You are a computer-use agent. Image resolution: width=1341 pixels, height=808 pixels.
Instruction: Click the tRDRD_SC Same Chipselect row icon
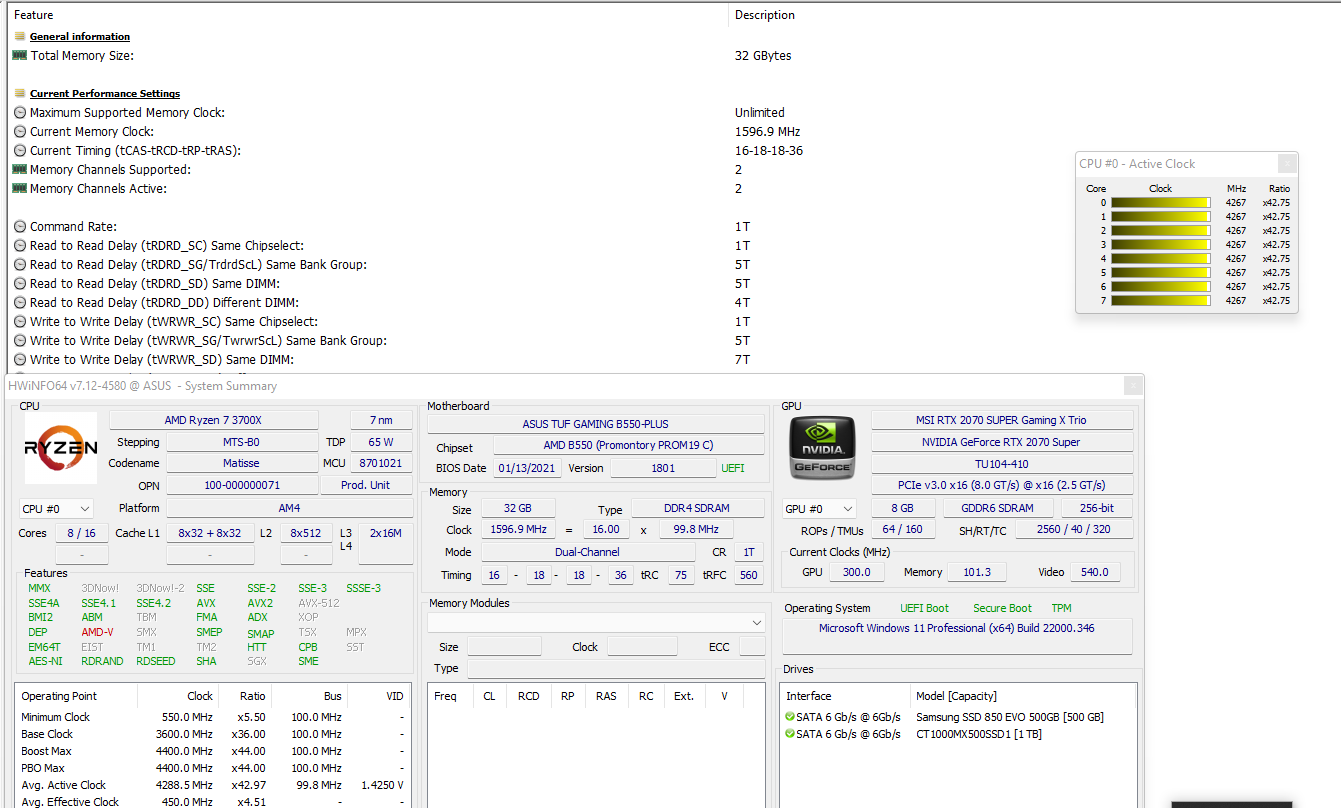coord(19,246)
